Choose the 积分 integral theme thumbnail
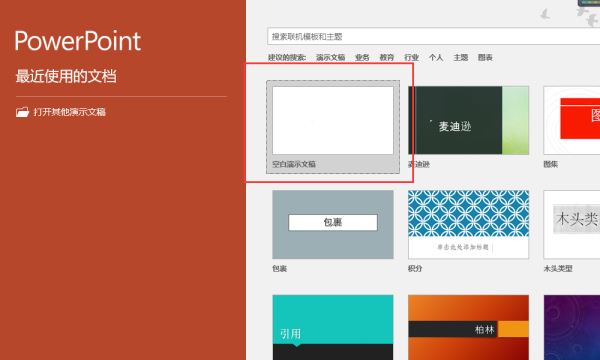This screenshot has height=360, width=600. tap(468, 225)
